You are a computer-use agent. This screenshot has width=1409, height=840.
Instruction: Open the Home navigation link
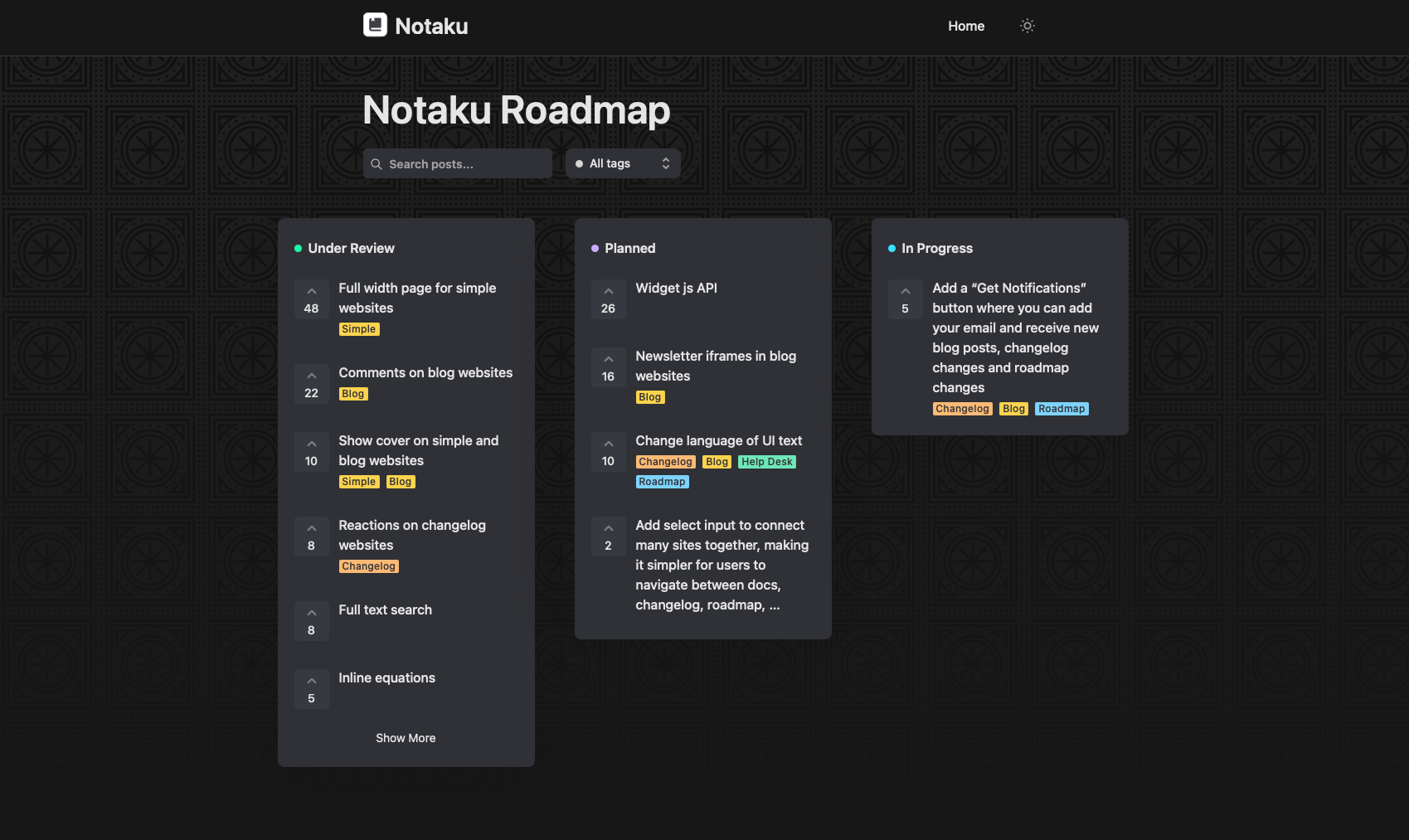point(966,26)
